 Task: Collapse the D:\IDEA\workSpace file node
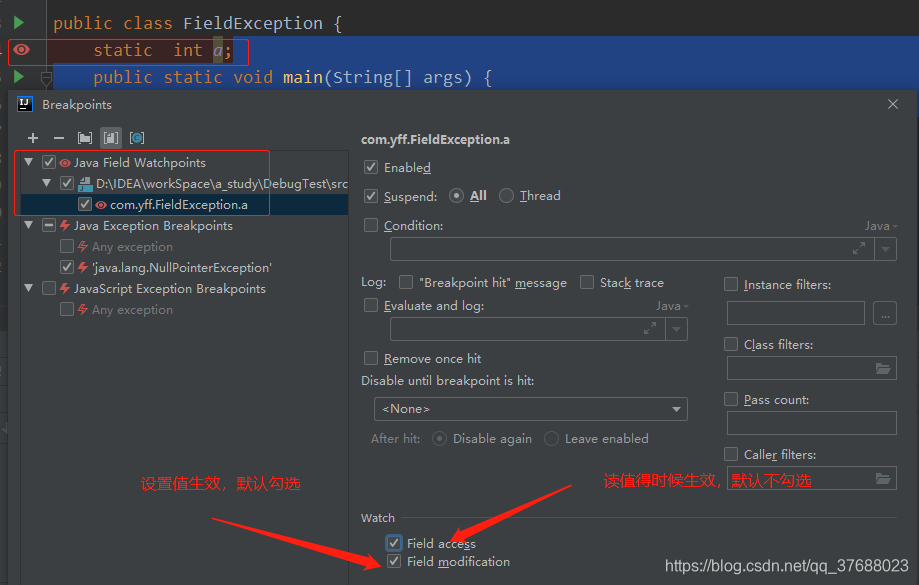pos(46,183)
